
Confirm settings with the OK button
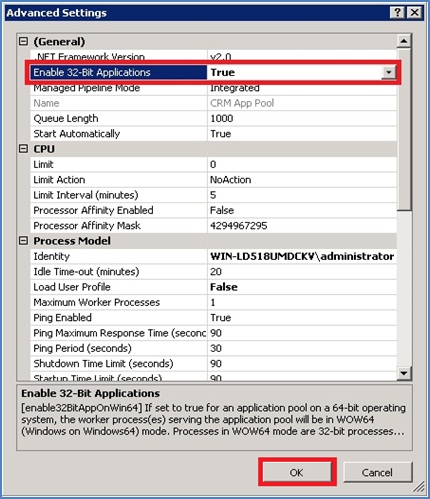coord(297,472)
